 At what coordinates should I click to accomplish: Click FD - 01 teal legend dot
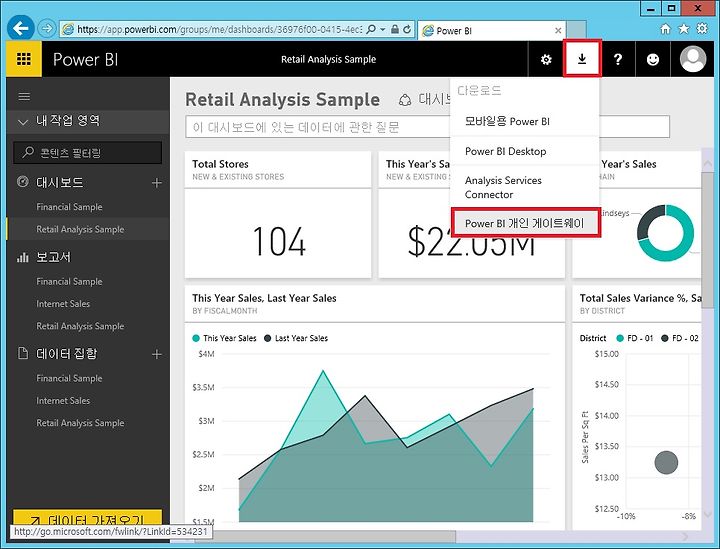click(x=620, y=338)
